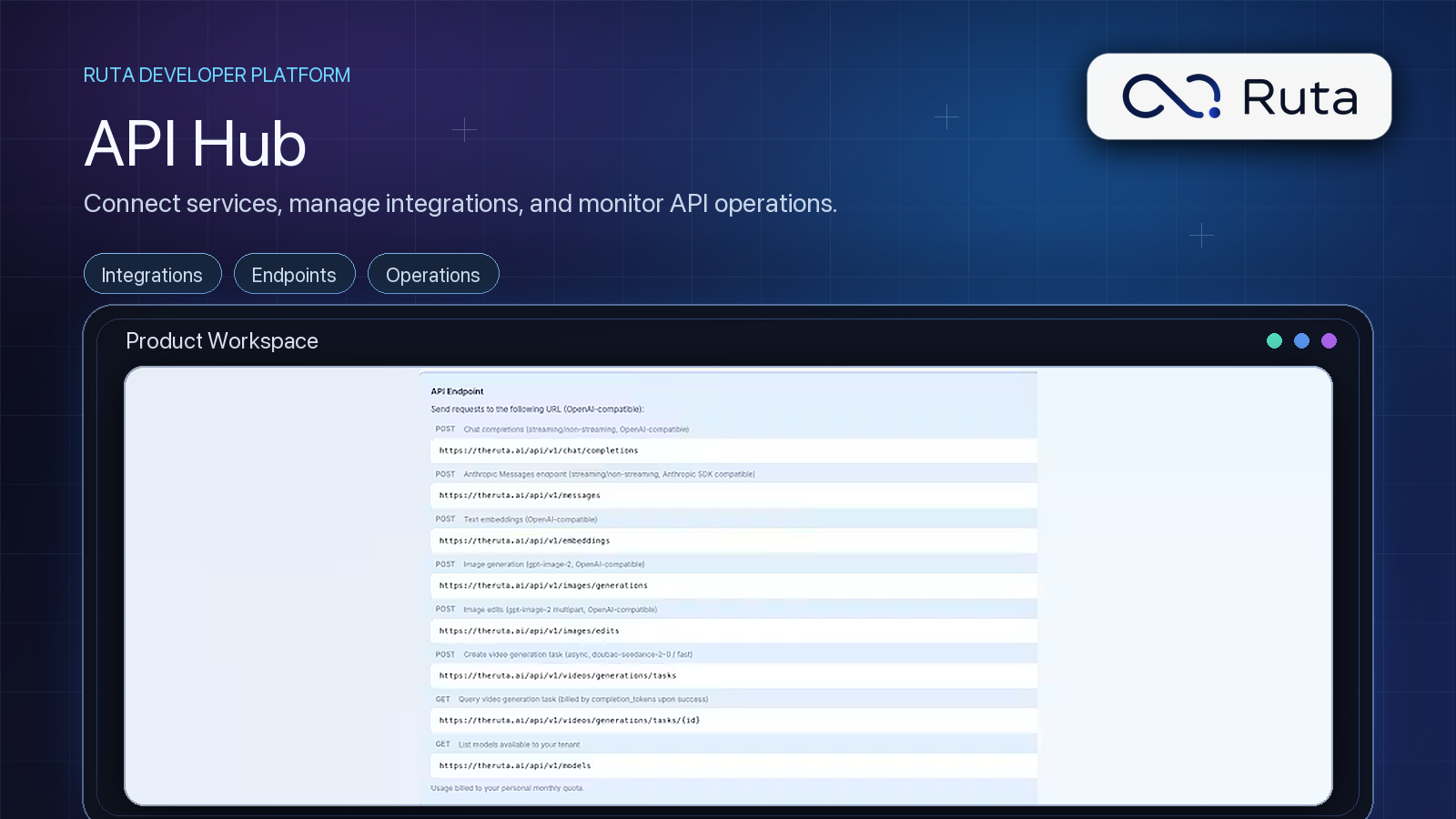
Task: Click the "Text embeddings (OpenAI-compatible)" description
Action: click(x=530, y=520)
